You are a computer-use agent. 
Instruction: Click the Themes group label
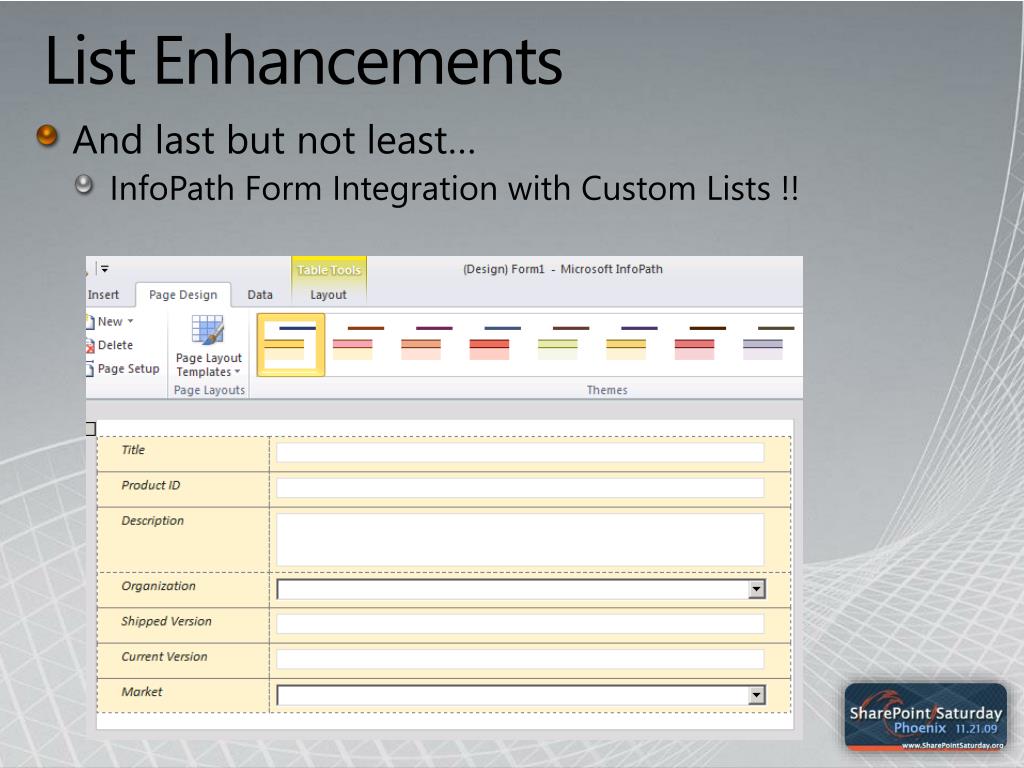[607, 391]
